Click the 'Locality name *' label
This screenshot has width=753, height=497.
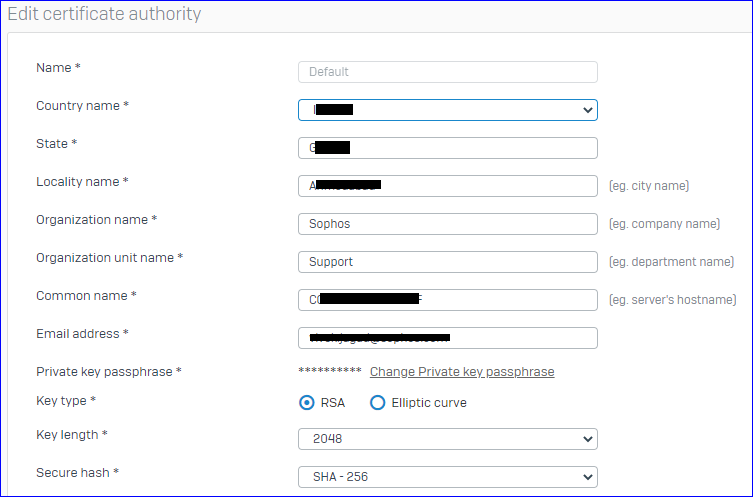(82, 182)
